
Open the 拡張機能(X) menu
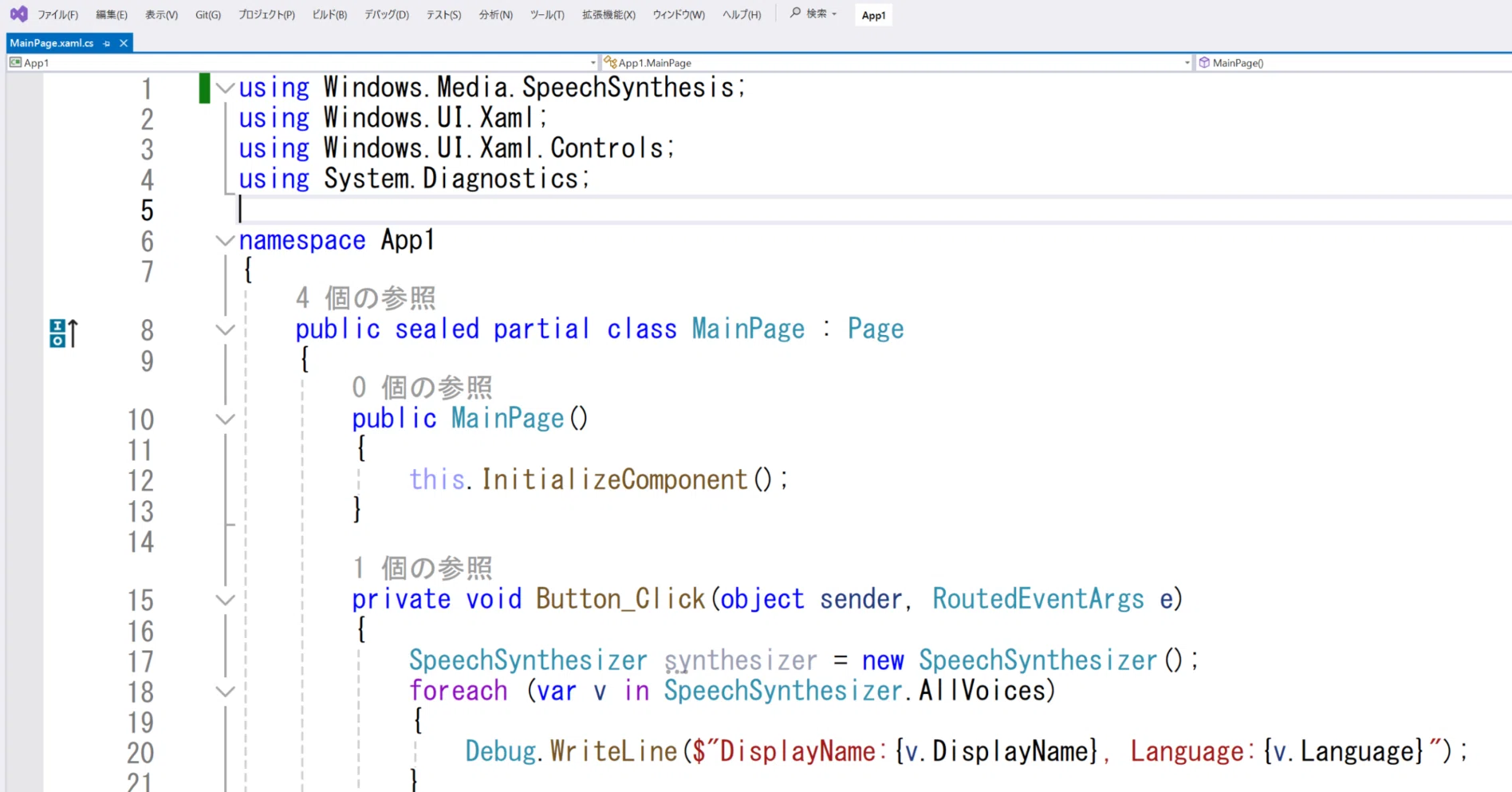(x=608, y=14)
